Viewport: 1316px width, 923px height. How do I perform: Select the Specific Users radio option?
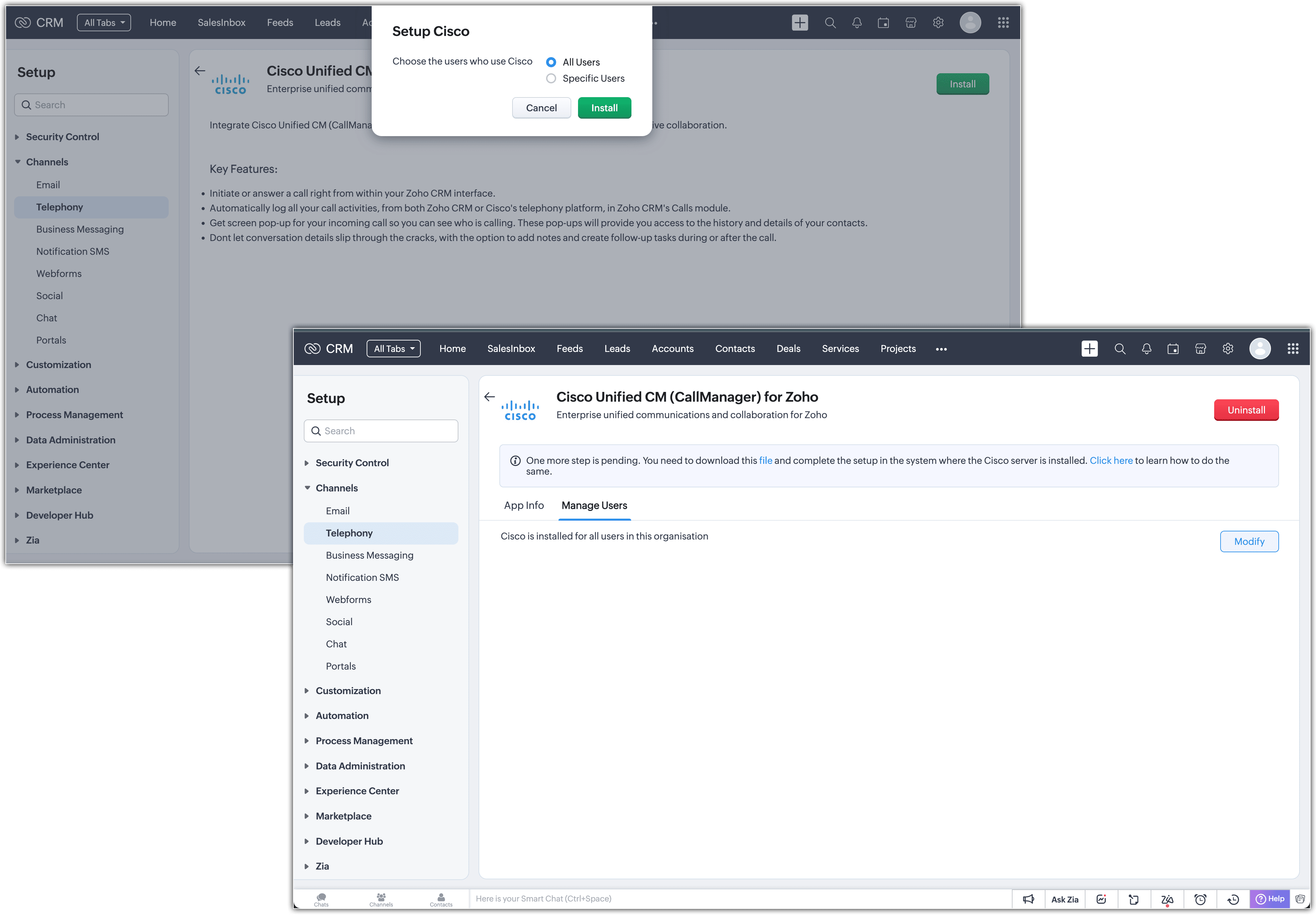551,79
